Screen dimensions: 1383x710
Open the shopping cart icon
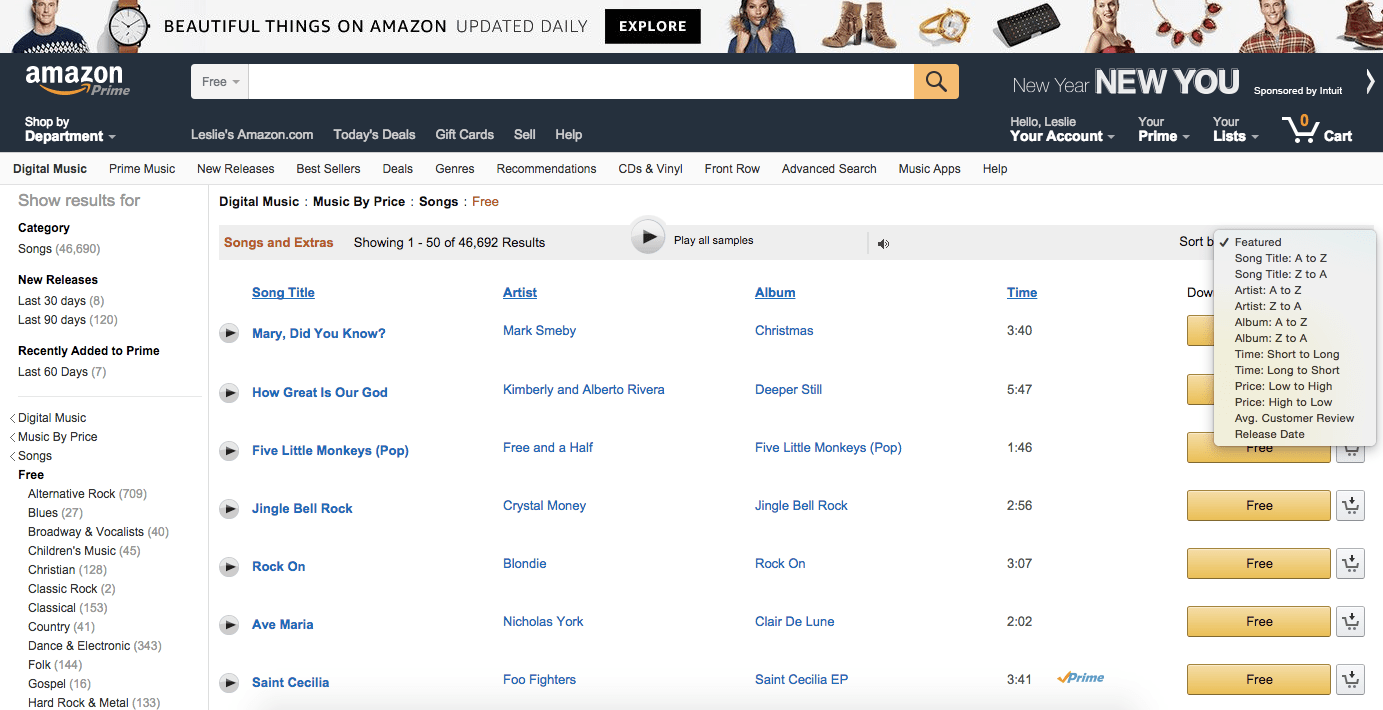pos(1317,129)
